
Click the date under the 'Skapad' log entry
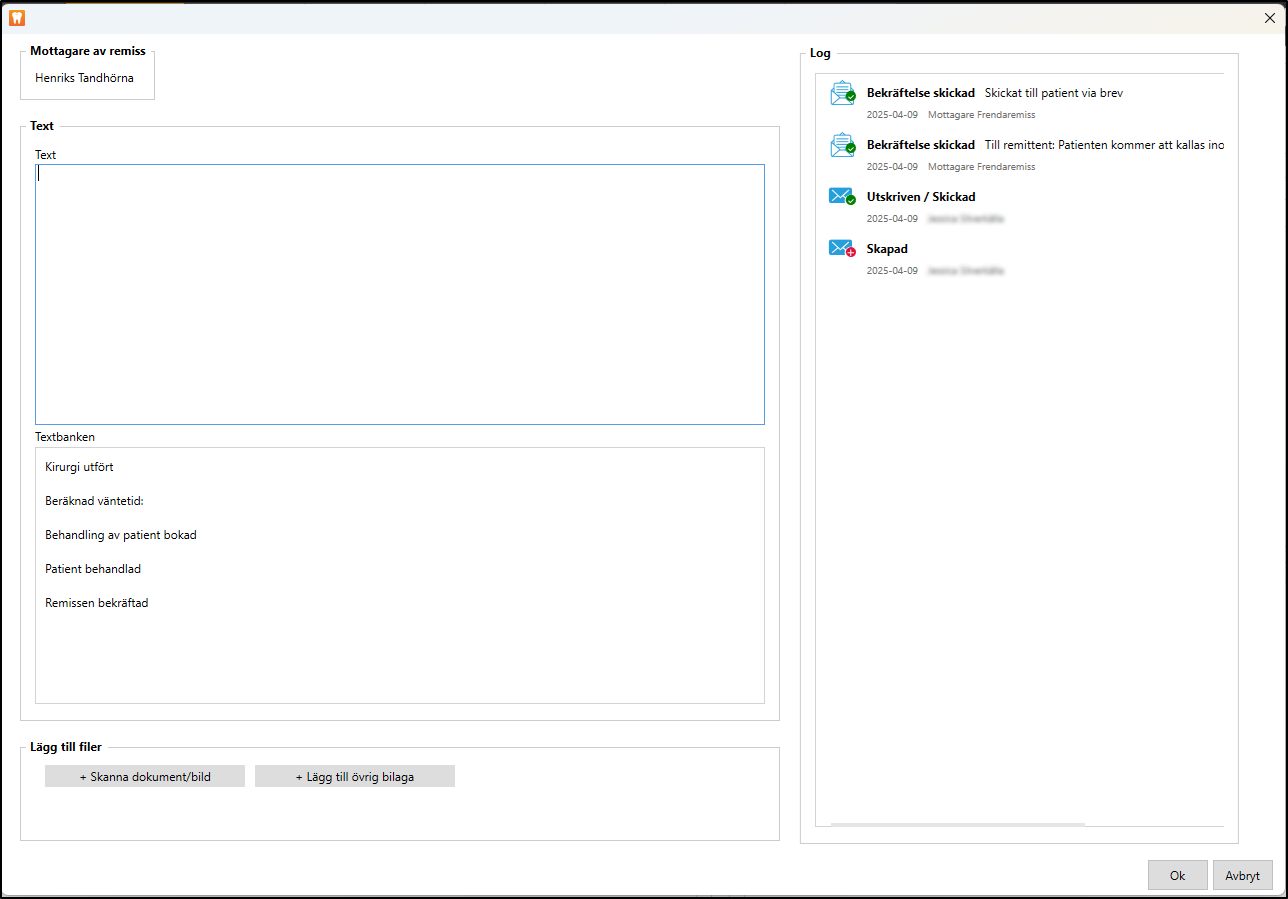click(x=892, y=271)
